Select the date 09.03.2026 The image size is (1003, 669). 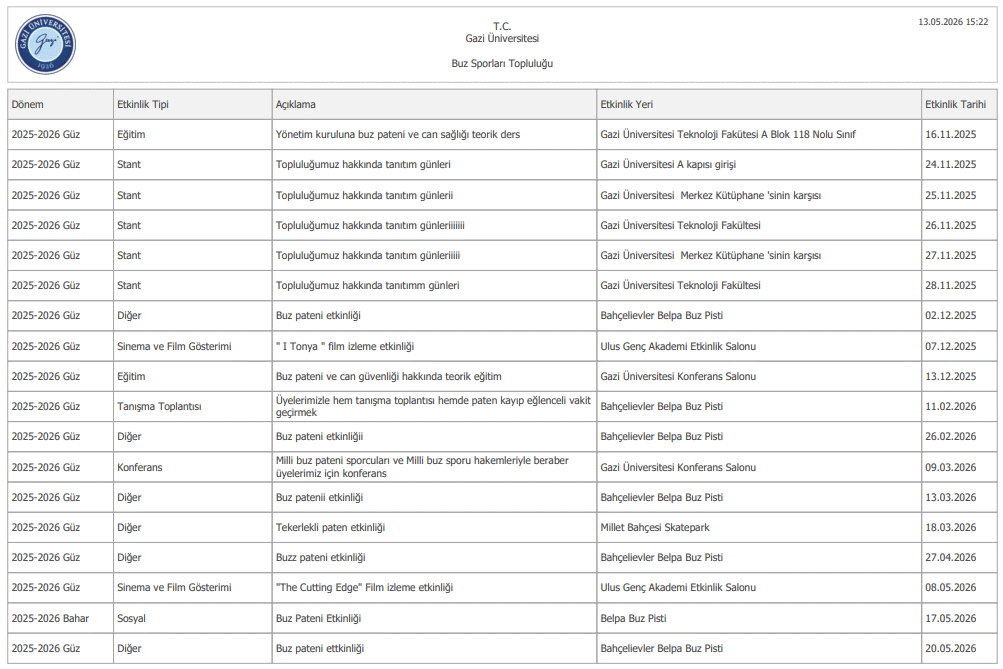point(951,467)
